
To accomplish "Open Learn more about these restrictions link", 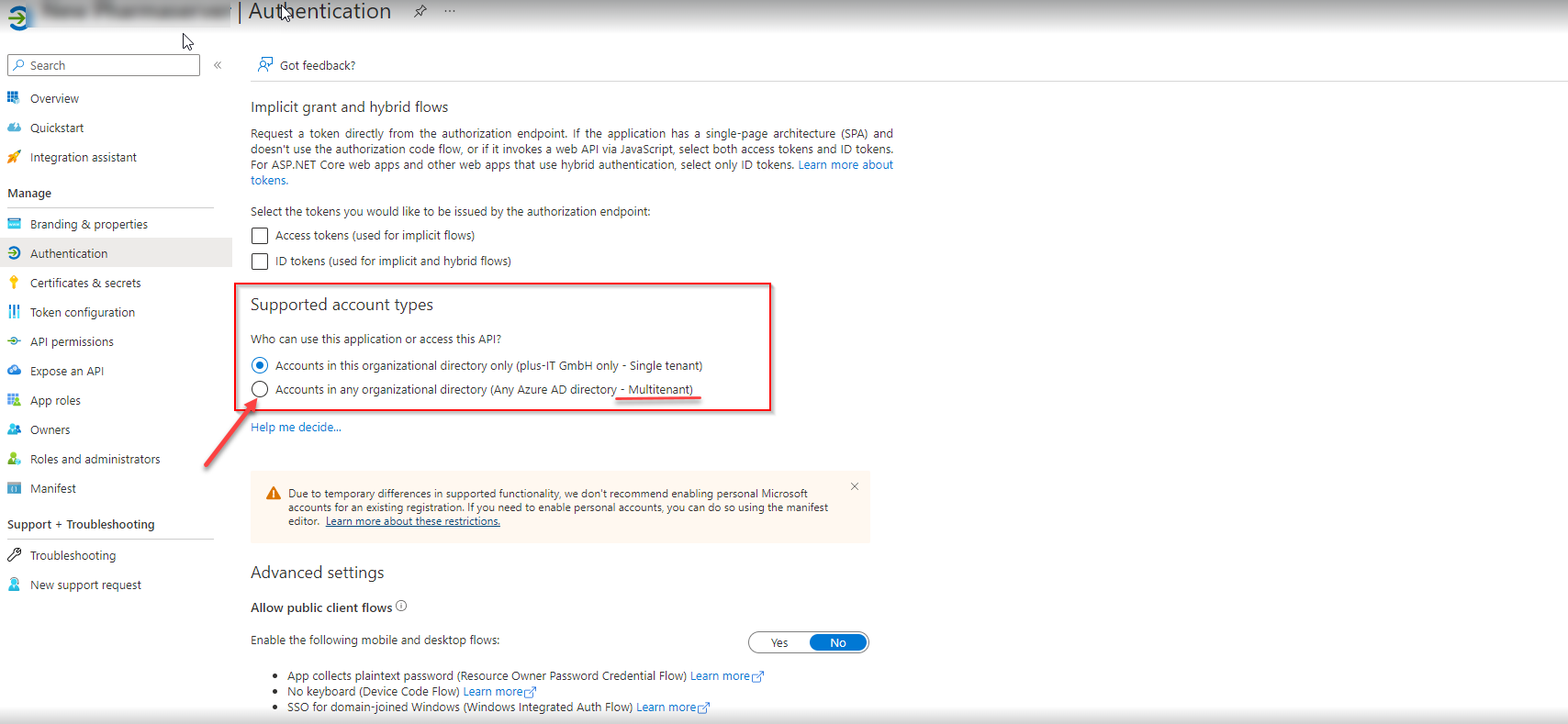I will [412, 521].
